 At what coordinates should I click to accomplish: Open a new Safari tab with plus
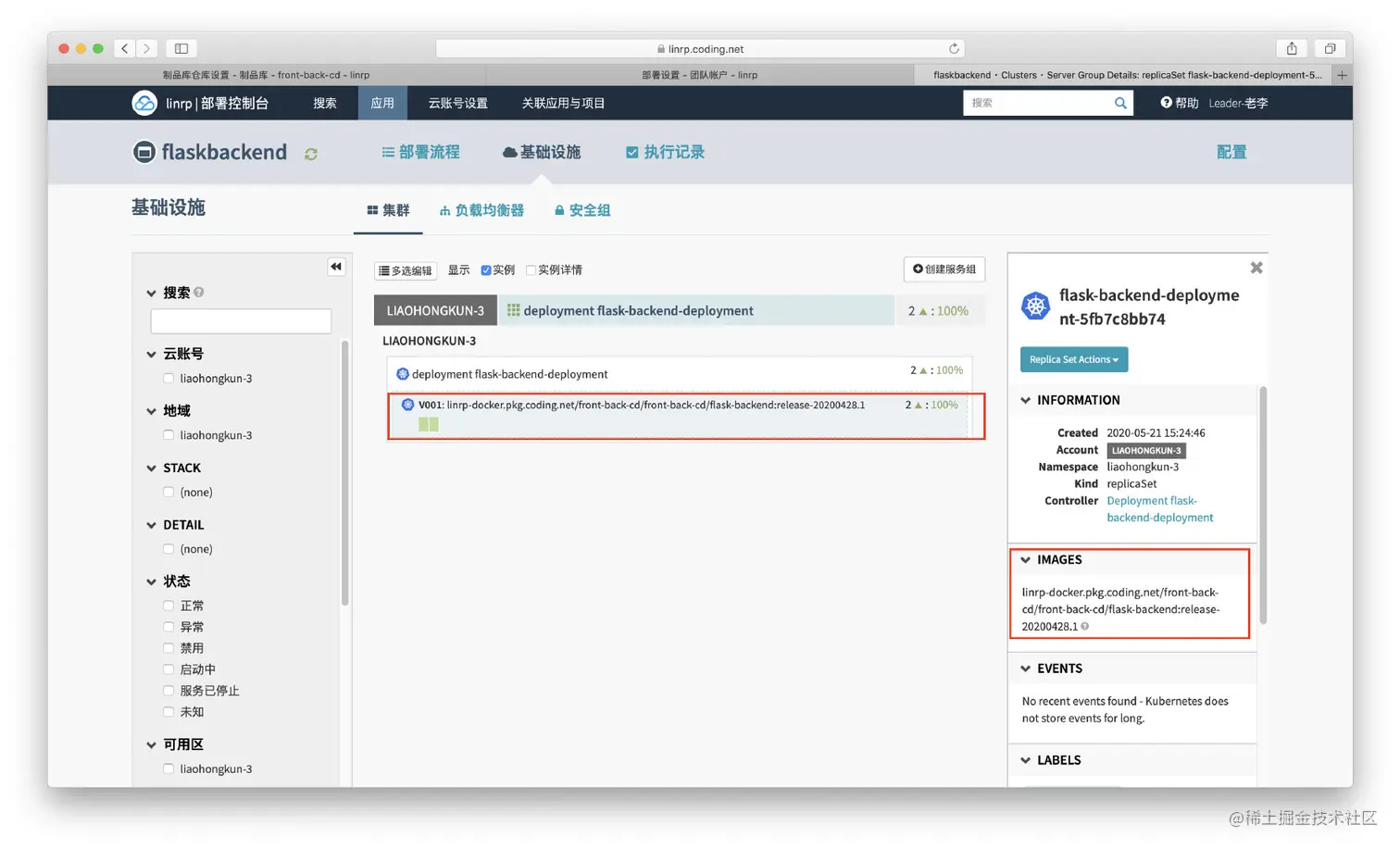1342,75
